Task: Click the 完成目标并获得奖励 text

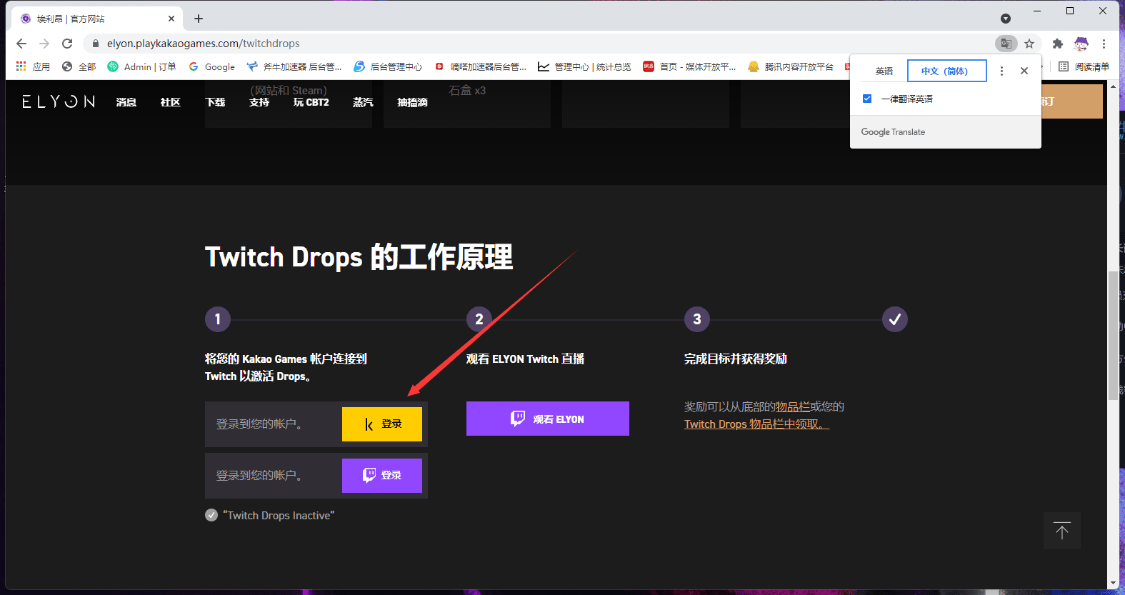Action: coord(735,359)
